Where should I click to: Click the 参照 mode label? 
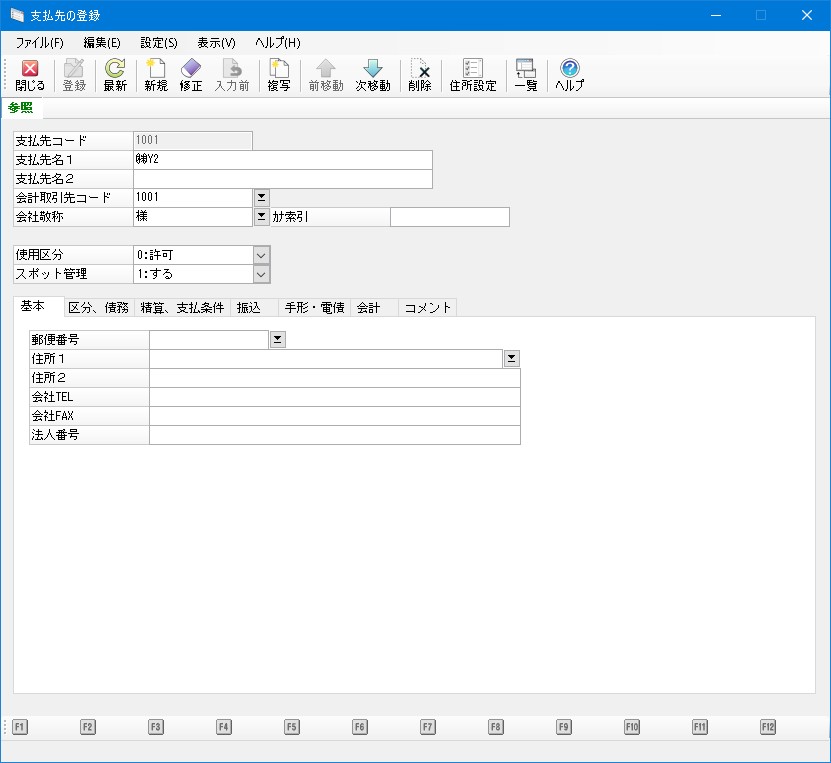coord(21,108)
